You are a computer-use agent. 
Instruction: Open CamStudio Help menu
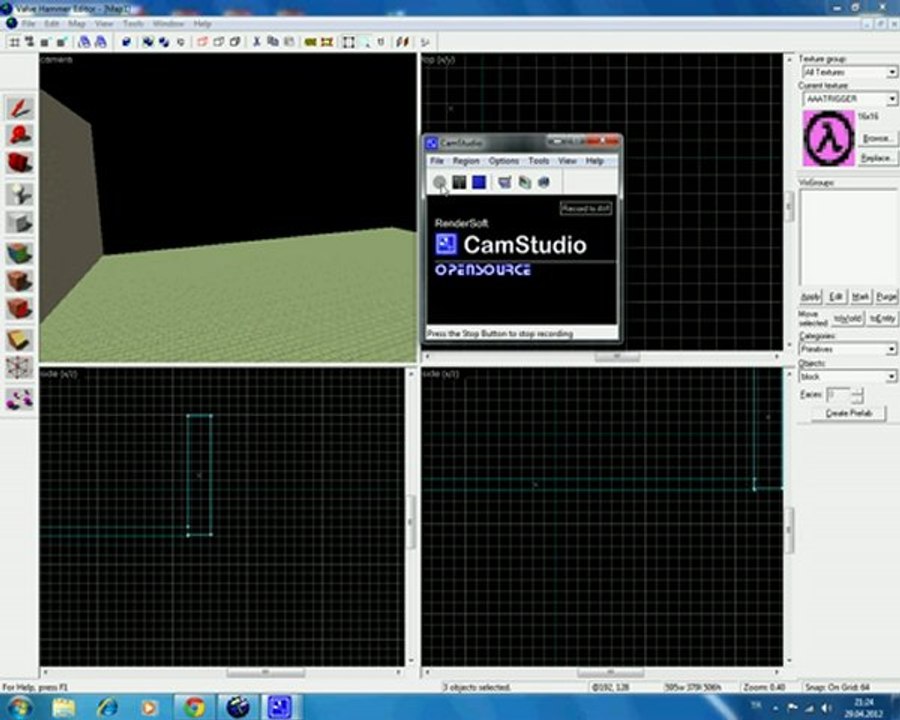point(594,161)
